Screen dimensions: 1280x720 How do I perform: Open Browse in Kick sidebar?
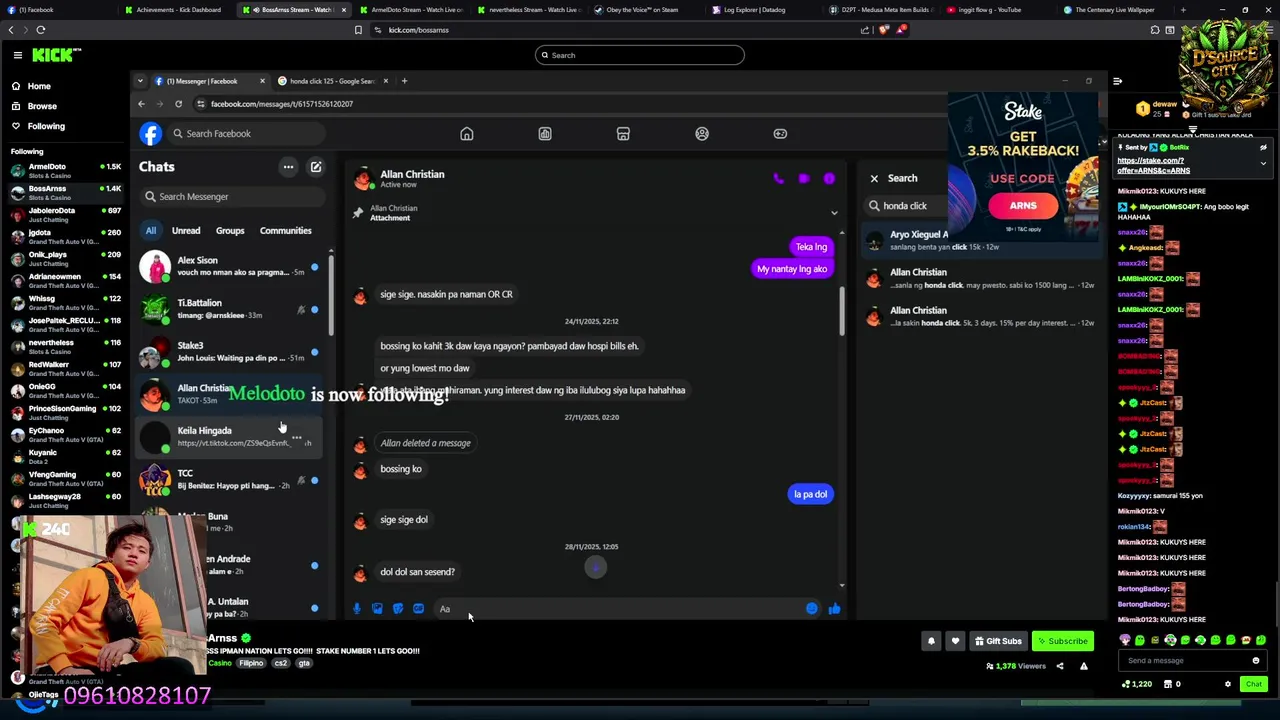42,106
